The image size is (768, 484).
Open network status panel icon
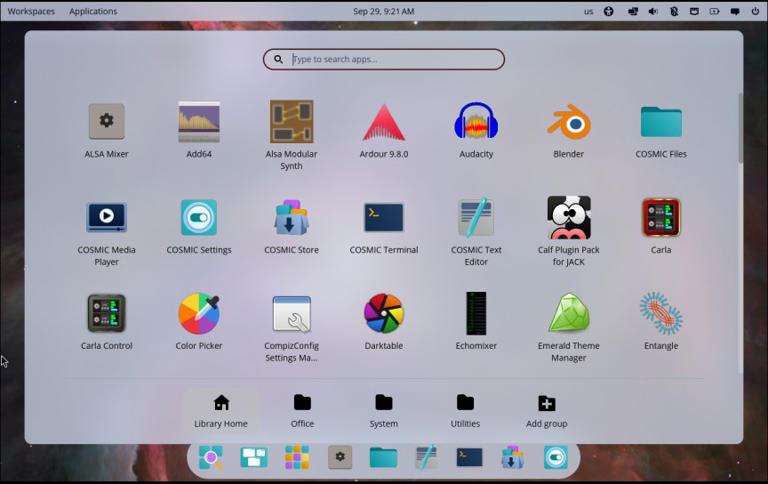click(x=633, y=11)
